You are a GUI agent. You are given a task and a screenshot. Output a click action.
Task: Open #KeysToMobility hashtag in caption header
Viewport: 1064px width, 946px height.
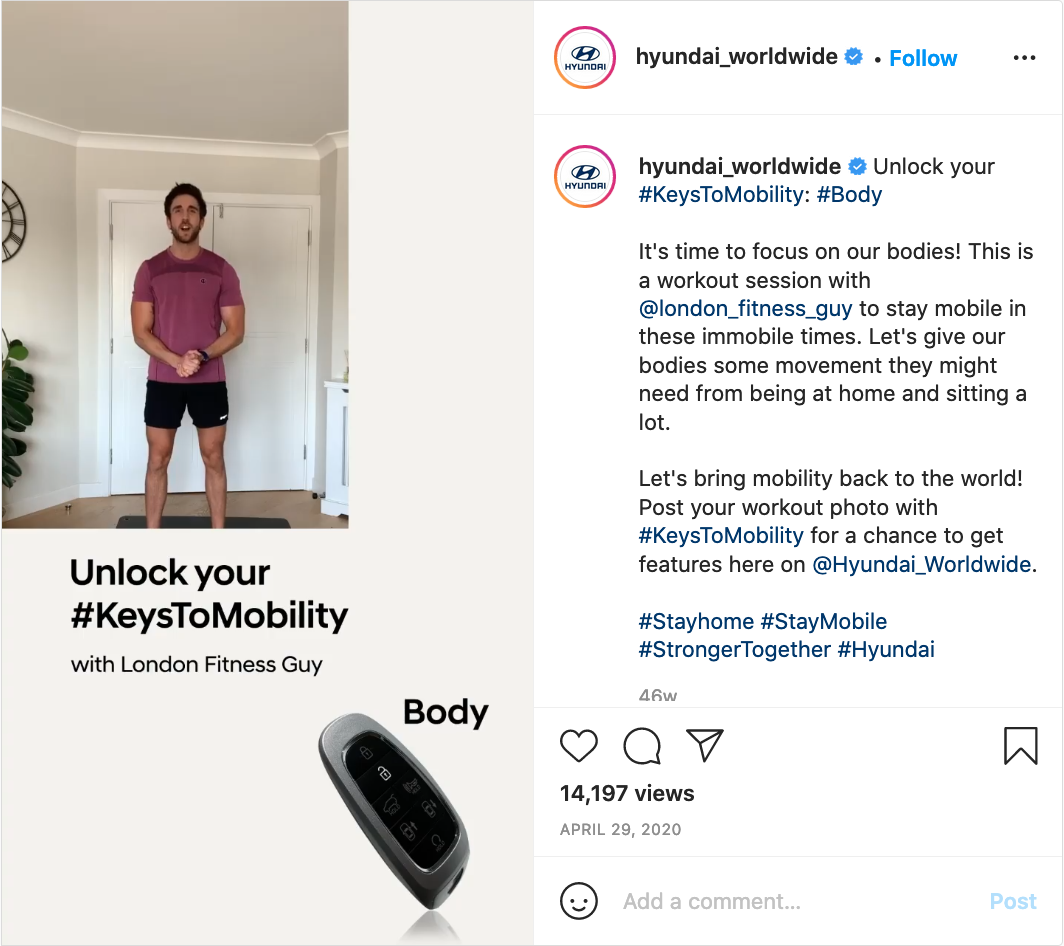coord(721,195)
